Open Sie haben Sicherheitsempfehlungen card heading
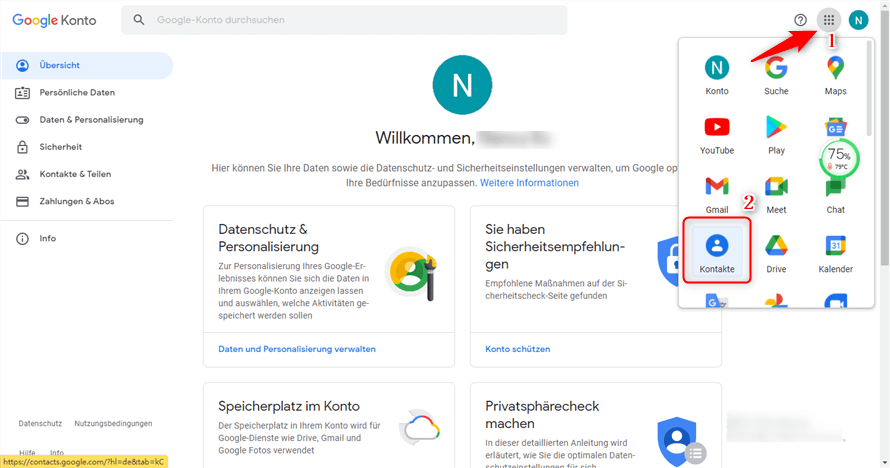This screenshot has height=468, width=890. [555, 247]
